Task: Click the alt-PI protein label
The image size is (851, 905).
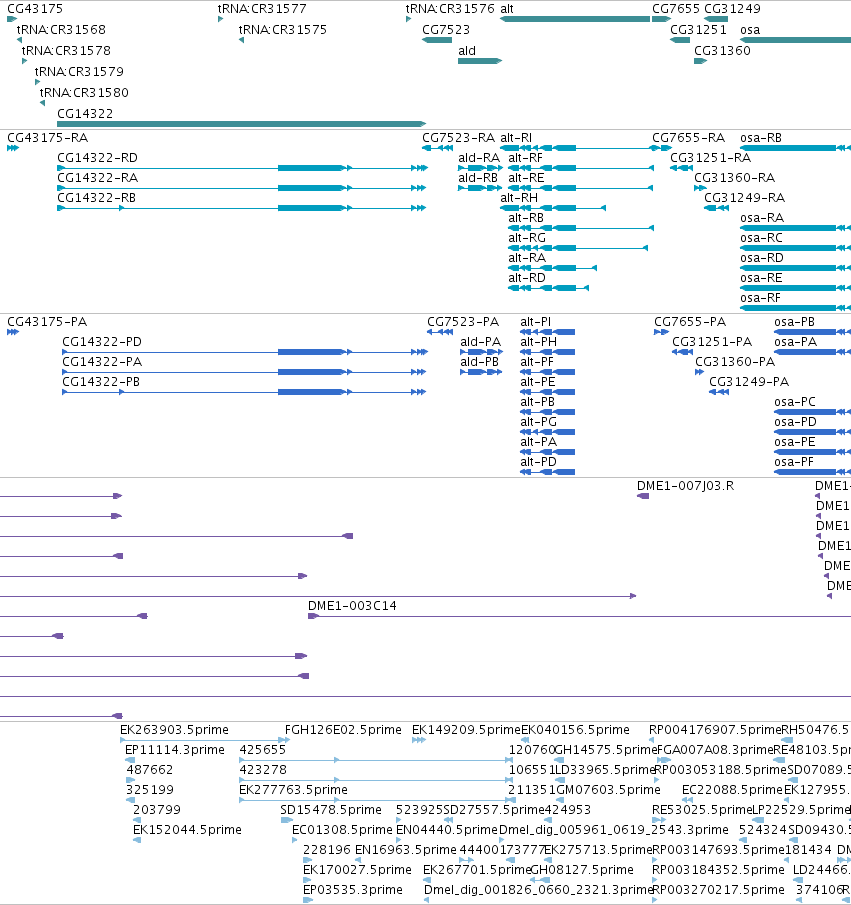Action: [536, 321]
